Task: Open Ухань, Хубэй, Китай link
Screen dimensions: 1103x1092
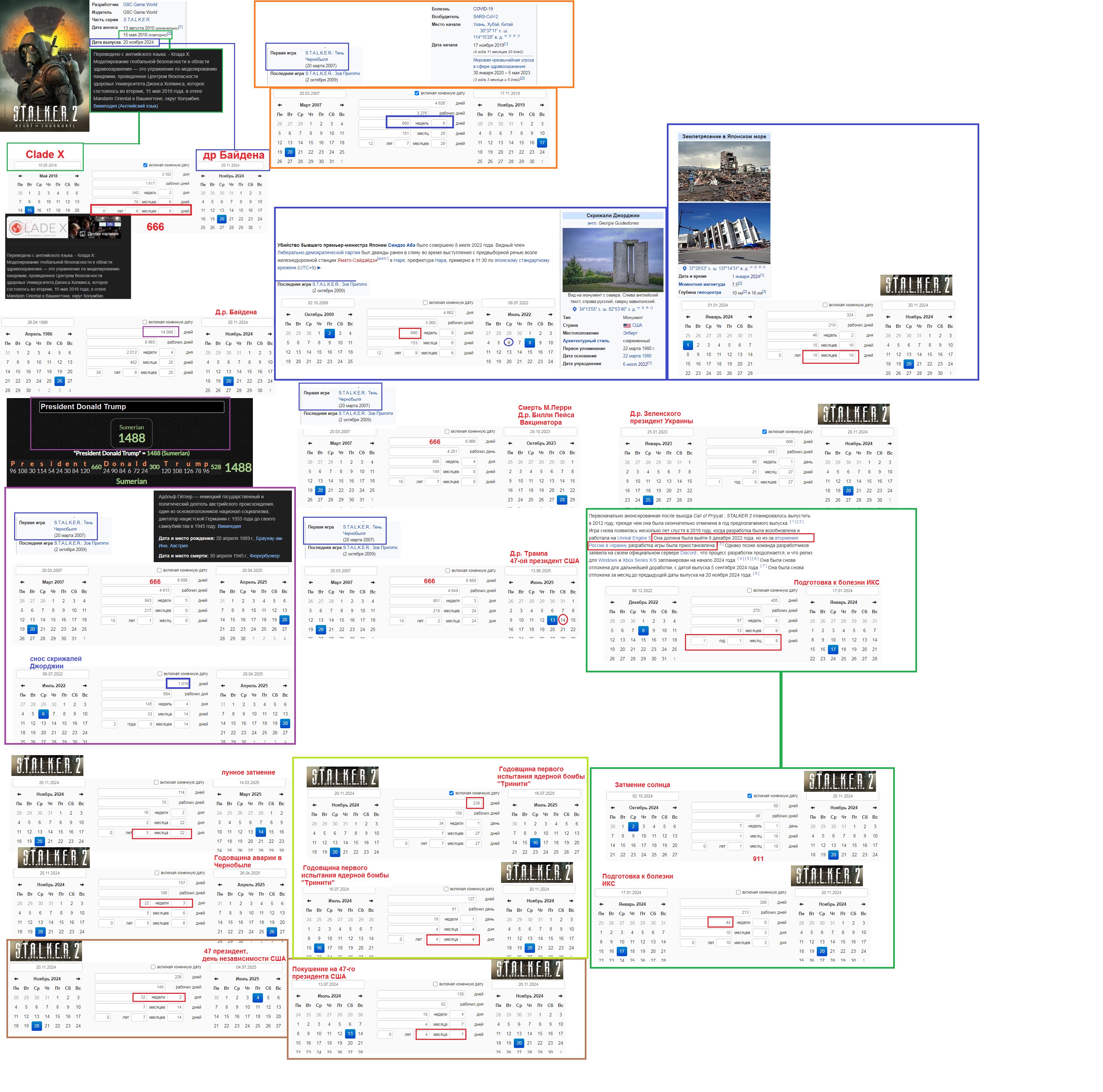Action: tap(493, 24)
